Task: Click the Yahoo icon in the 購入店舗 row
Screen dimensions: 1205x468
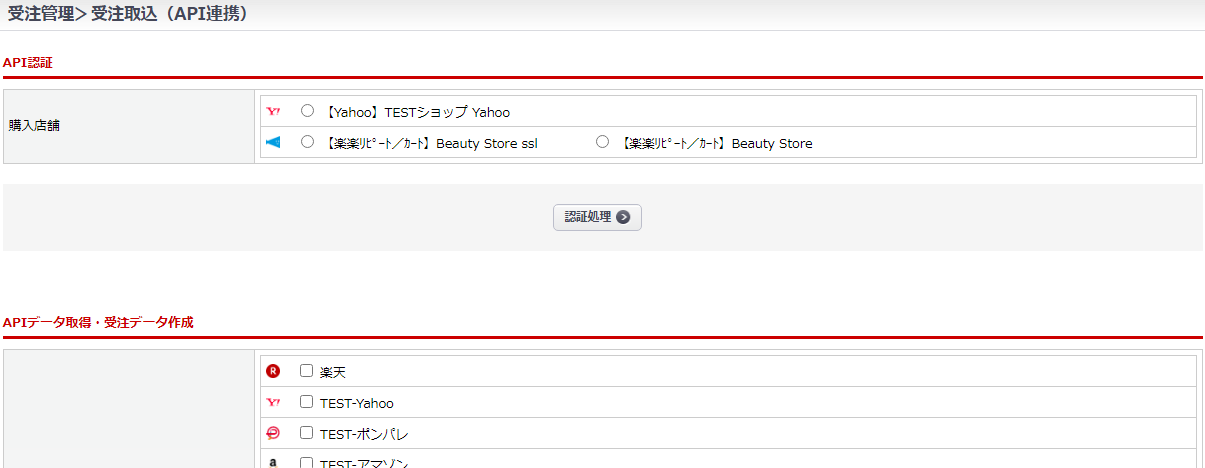Action: (273, 112)
